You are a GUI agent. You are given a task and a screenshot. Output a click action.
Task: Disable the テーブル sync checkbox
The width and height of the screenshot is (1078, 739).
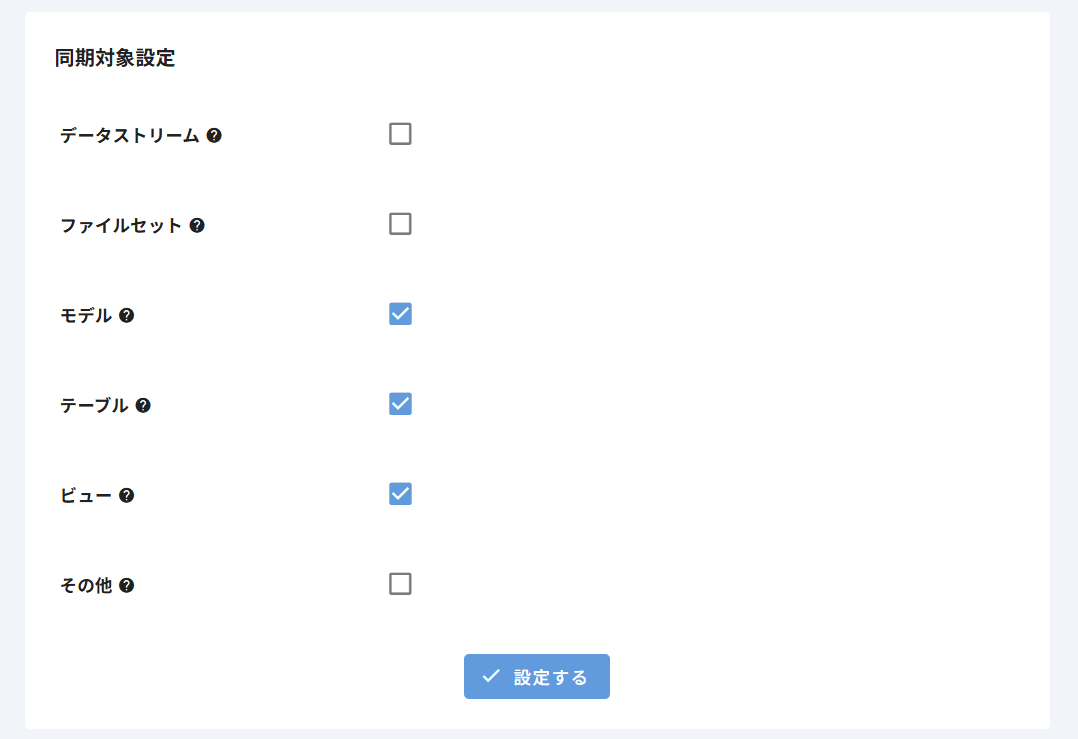coord(400,404)
